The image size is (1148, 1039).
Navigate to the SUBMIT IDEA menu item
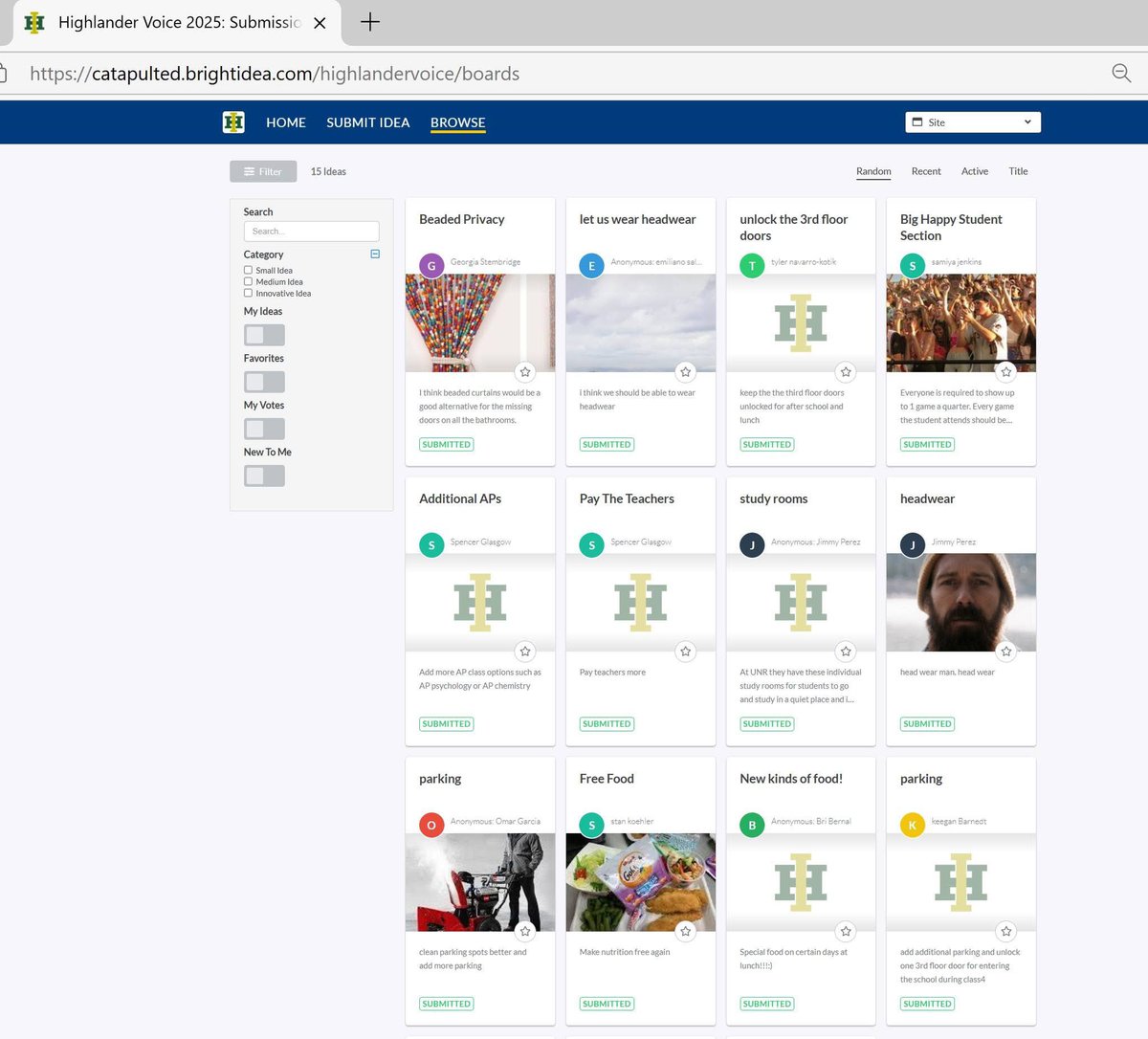pos(367,122)
